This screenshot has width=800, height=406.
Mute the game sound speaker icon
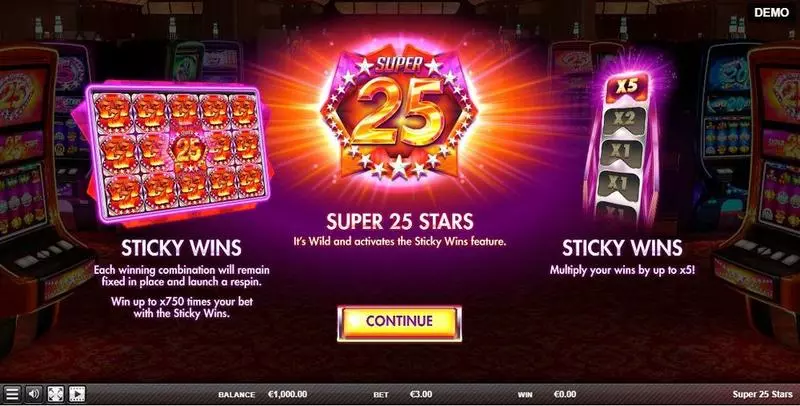click(x=34, y=394)
